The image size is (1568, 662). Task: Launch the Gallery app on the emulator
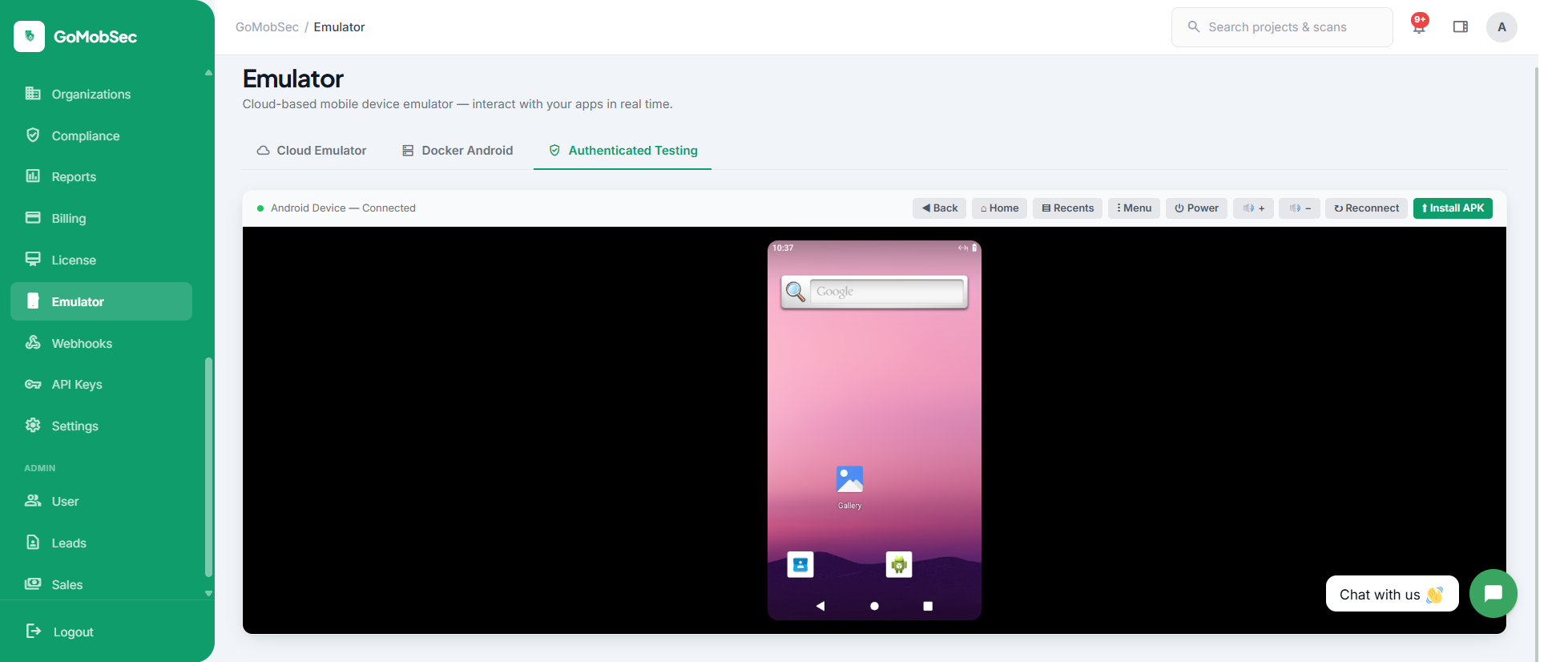(849, 486)
